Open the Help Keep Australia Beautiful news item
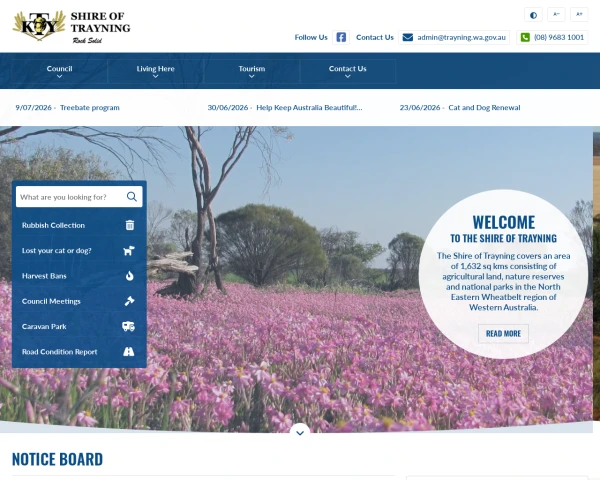This screenshot has height=480, width=600. point(309,108)
